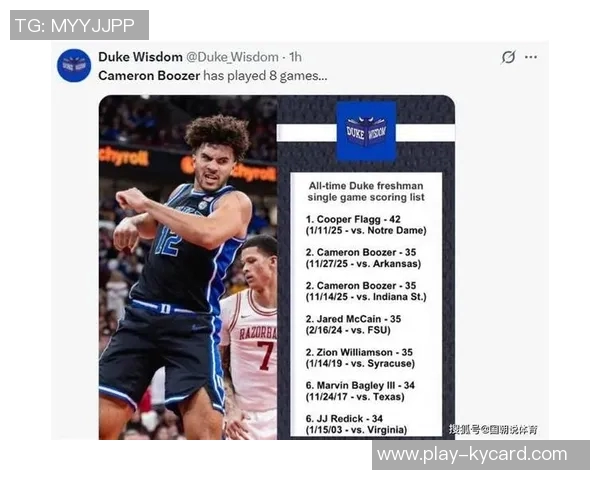Screen dimensions: 600x480
Task: Click the jersey number 12 in photo
Action: (x=168, y=242)
